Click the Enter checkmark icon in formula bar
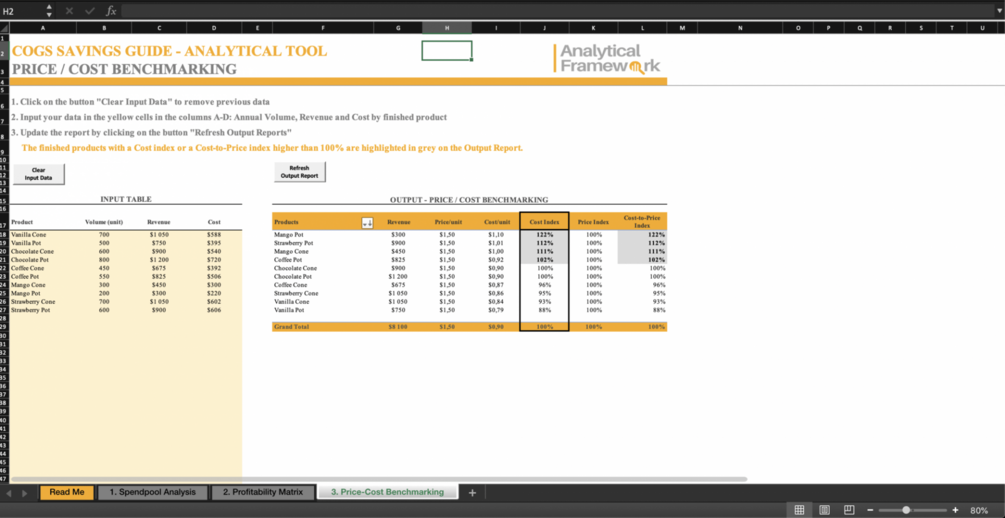1005x518 pixels. [x=90, y=11]
